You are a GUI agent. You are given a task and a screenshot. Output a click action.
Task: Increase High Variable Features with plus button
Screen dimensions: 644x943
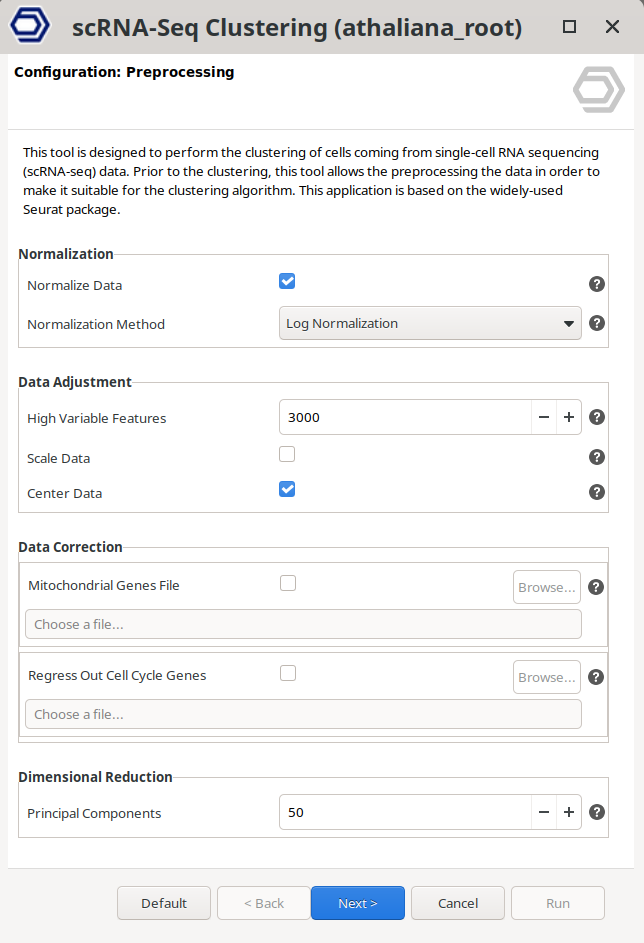click(569, 417)
